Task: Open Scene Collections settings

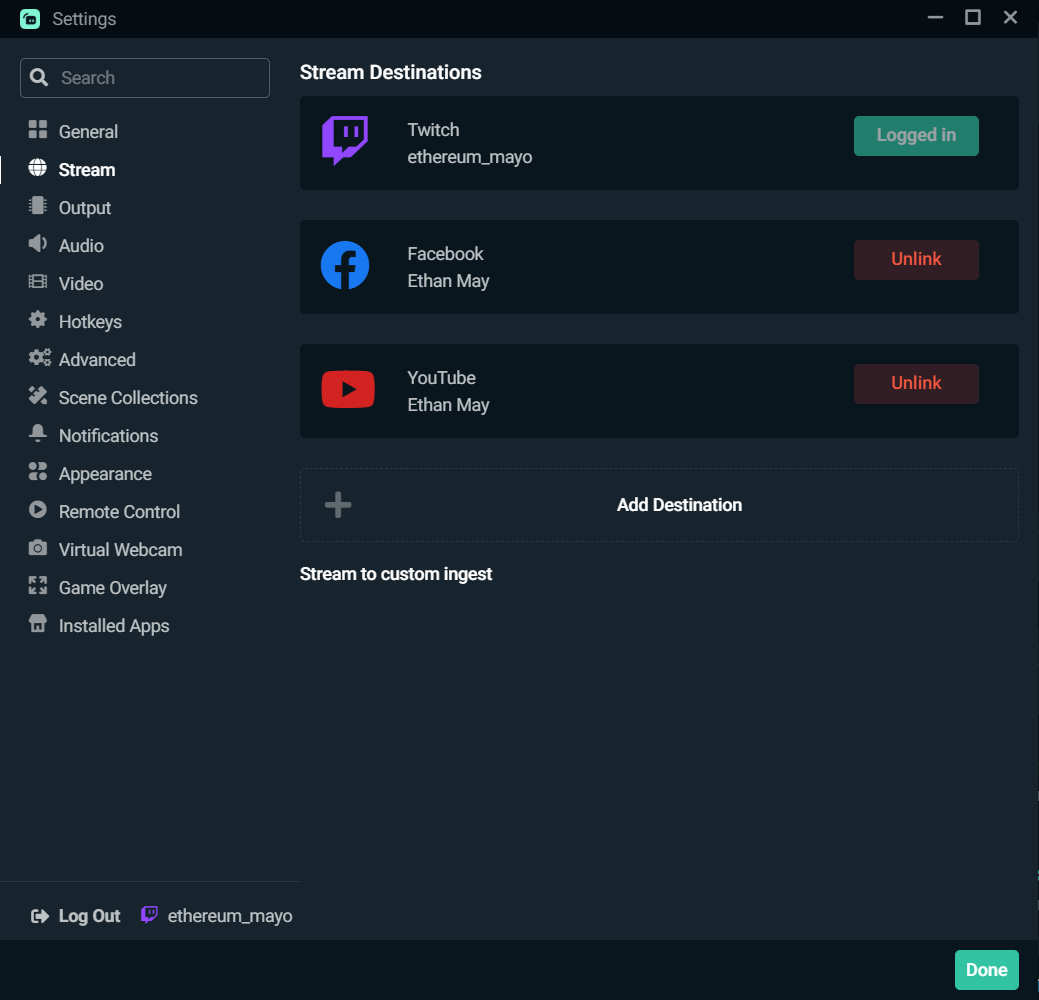Action: click(128, 398)
